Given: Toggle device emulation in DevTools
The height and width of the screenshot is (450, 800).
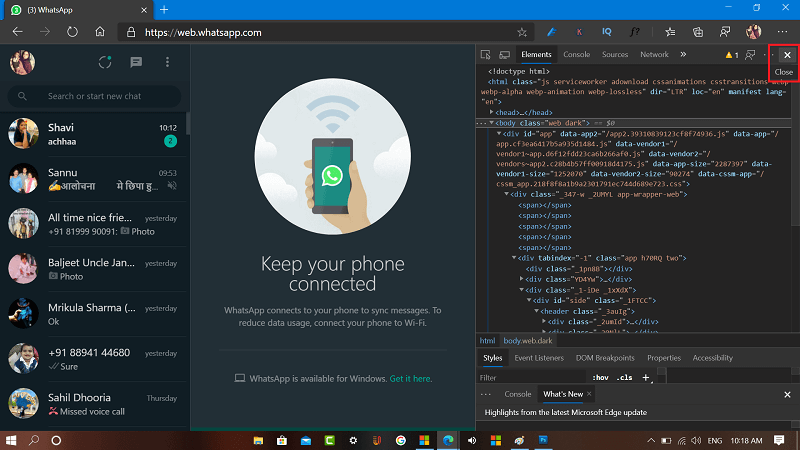Looking at the screenshot, I should click(505, 55).
